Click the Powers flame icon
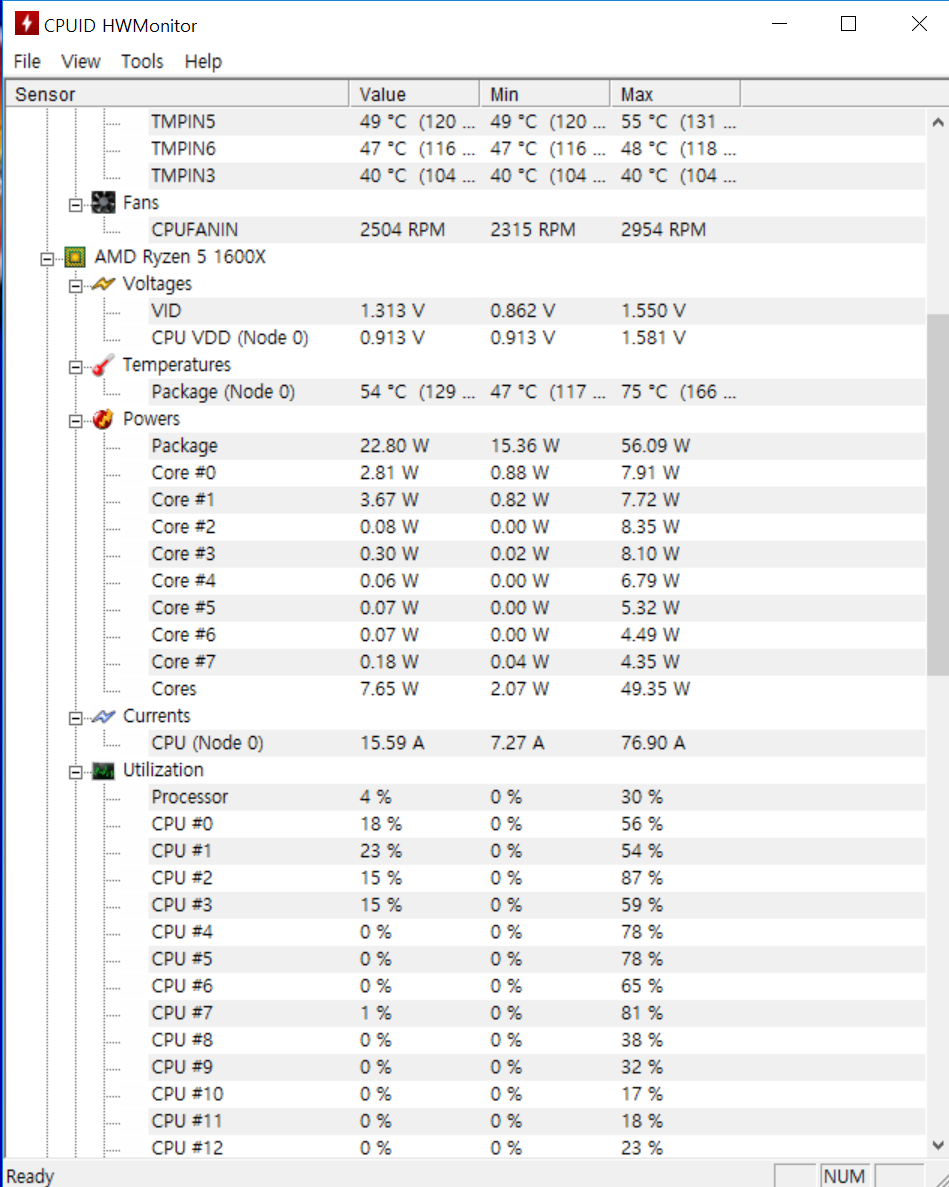The width and height of the screenshot is (949, 1187). [103, 419]
